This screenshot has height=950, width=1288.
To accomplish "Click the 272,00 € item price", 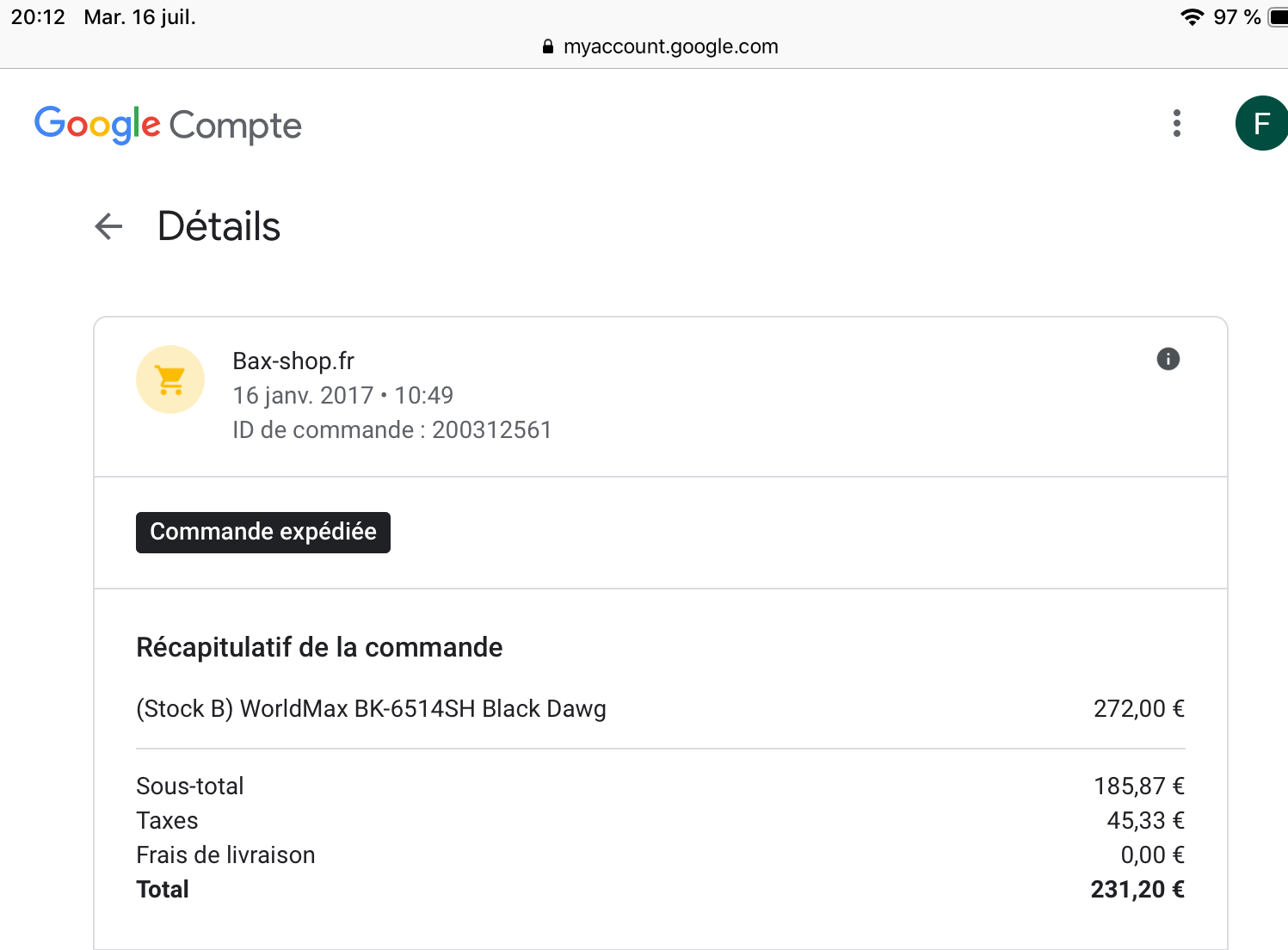I will (x=1138, y=709).
